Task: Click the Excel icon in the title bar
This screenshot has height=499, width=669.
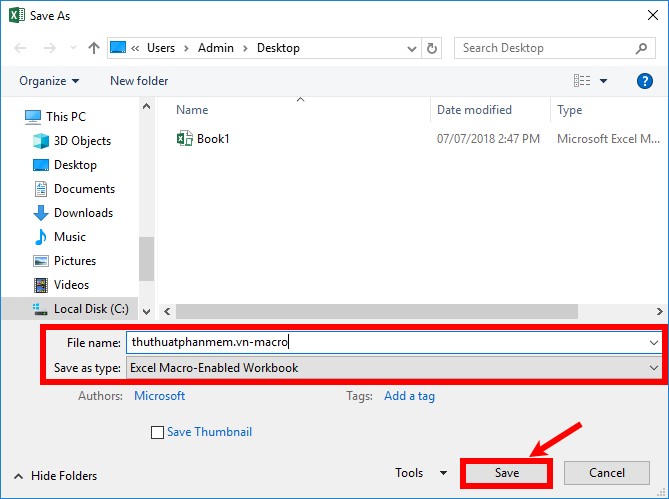Action: (17, 15)
